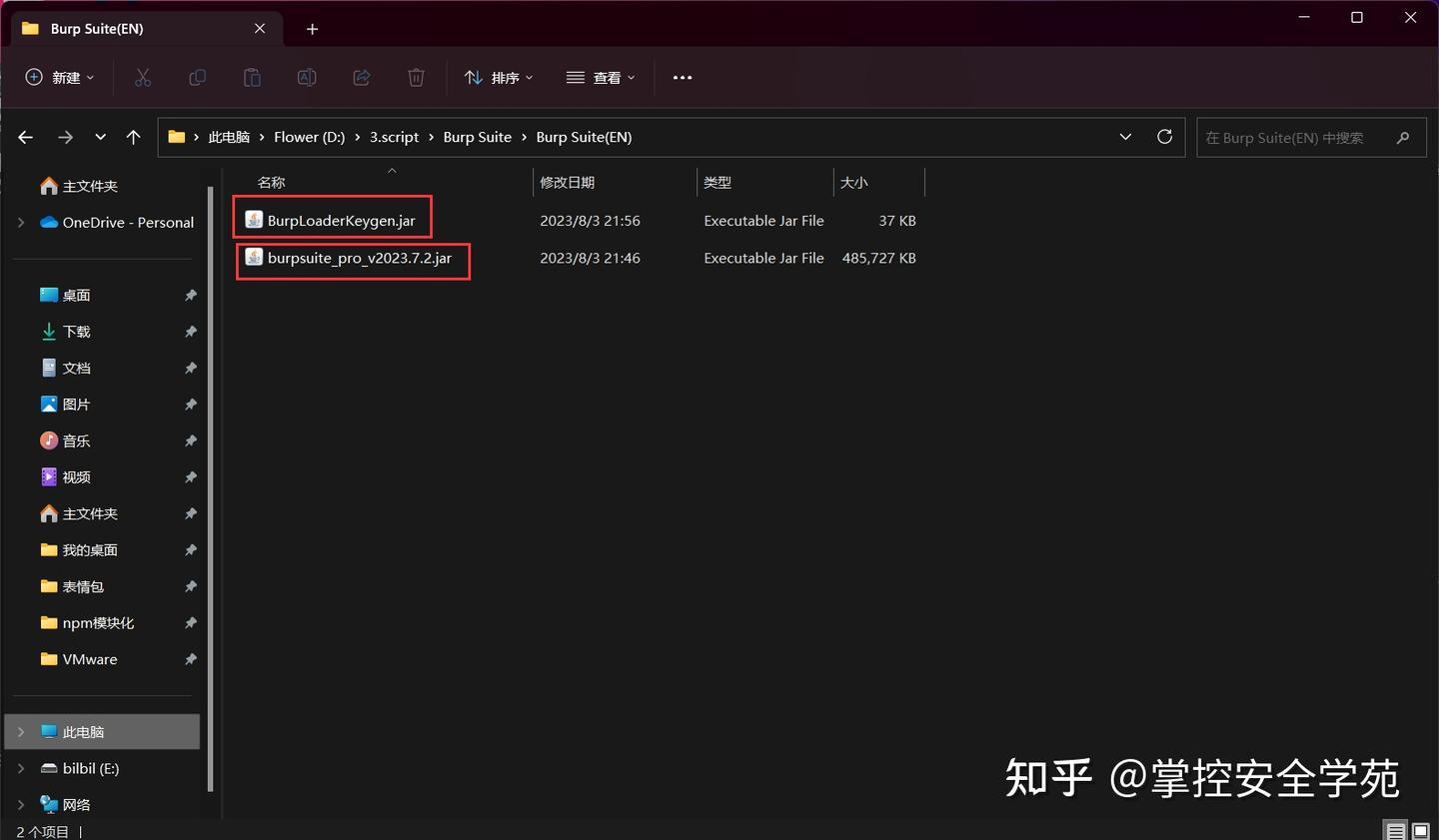Image resolution: width=1439 pixels, height=840 pixels.
Task: Click the Copy icon in toolbar
Action: (198, 78)
